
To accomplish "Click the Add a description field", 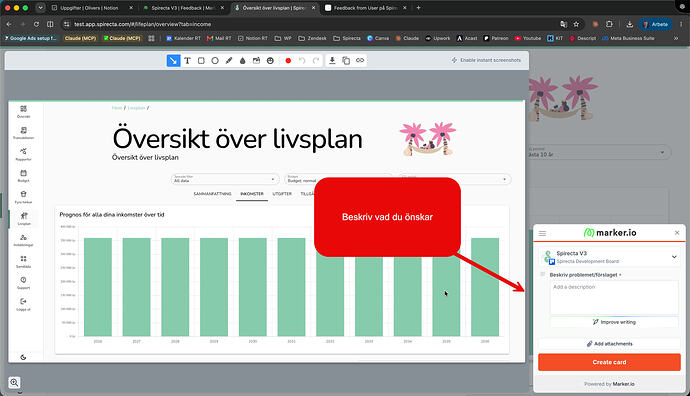I will point(614,298).
